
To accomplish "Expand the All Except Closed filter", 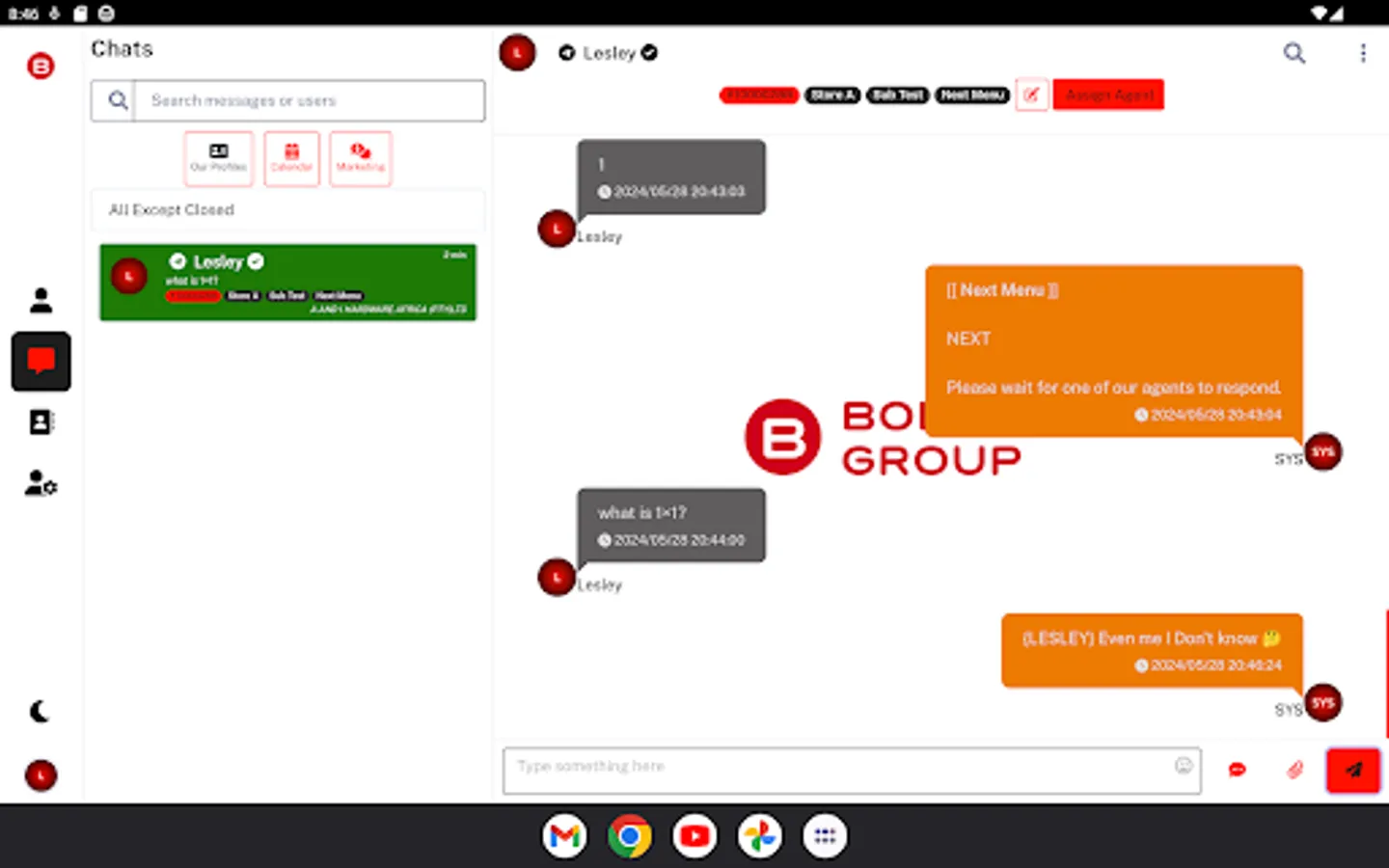I will [x=286, y=210].
